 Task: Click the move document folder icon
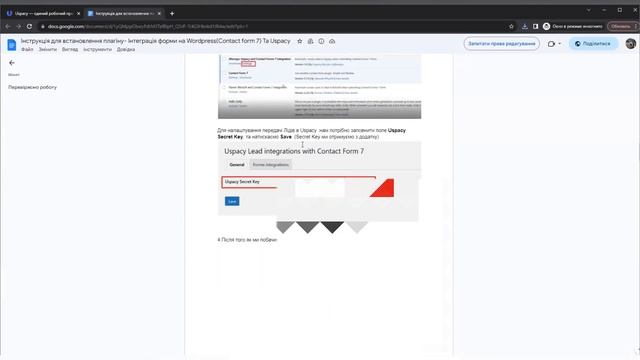click(x=310, y=41)
